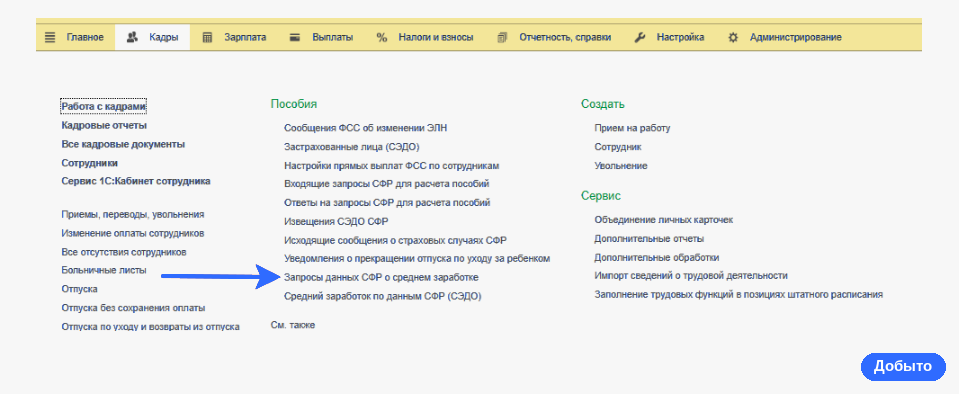Open Отпуска по уходу и возвраты
The height and width of the screenshot is (394, 959).
tap(150, 327)
